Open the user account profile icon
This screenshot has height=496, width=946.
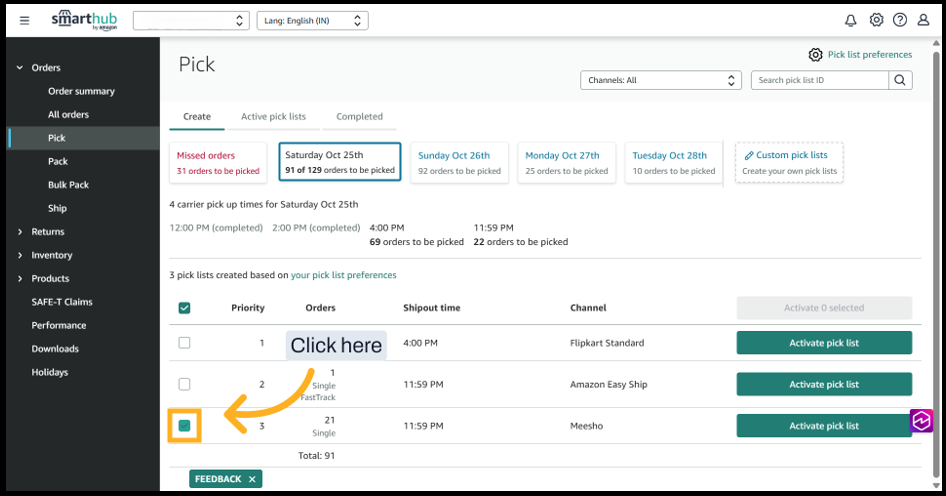click(x=924, y=20)
